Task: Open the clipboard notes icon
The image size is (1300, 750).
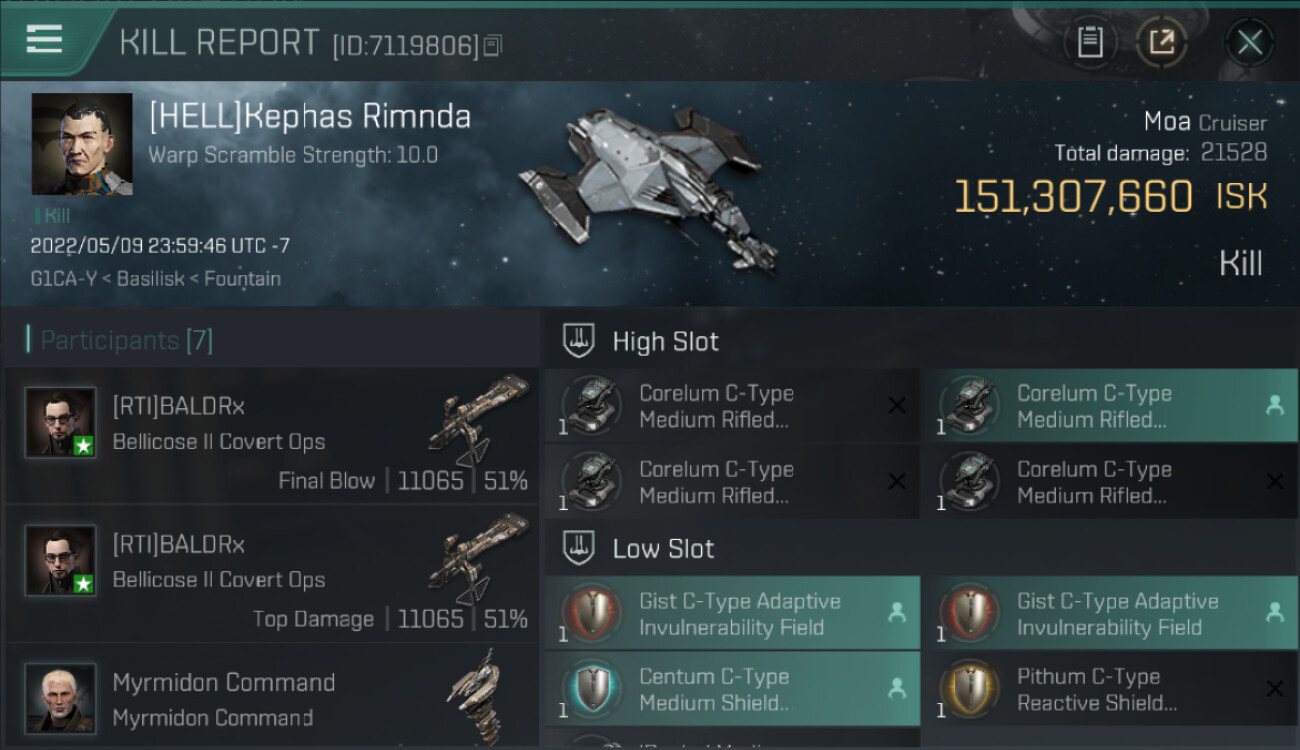Action: point(1090,42)
